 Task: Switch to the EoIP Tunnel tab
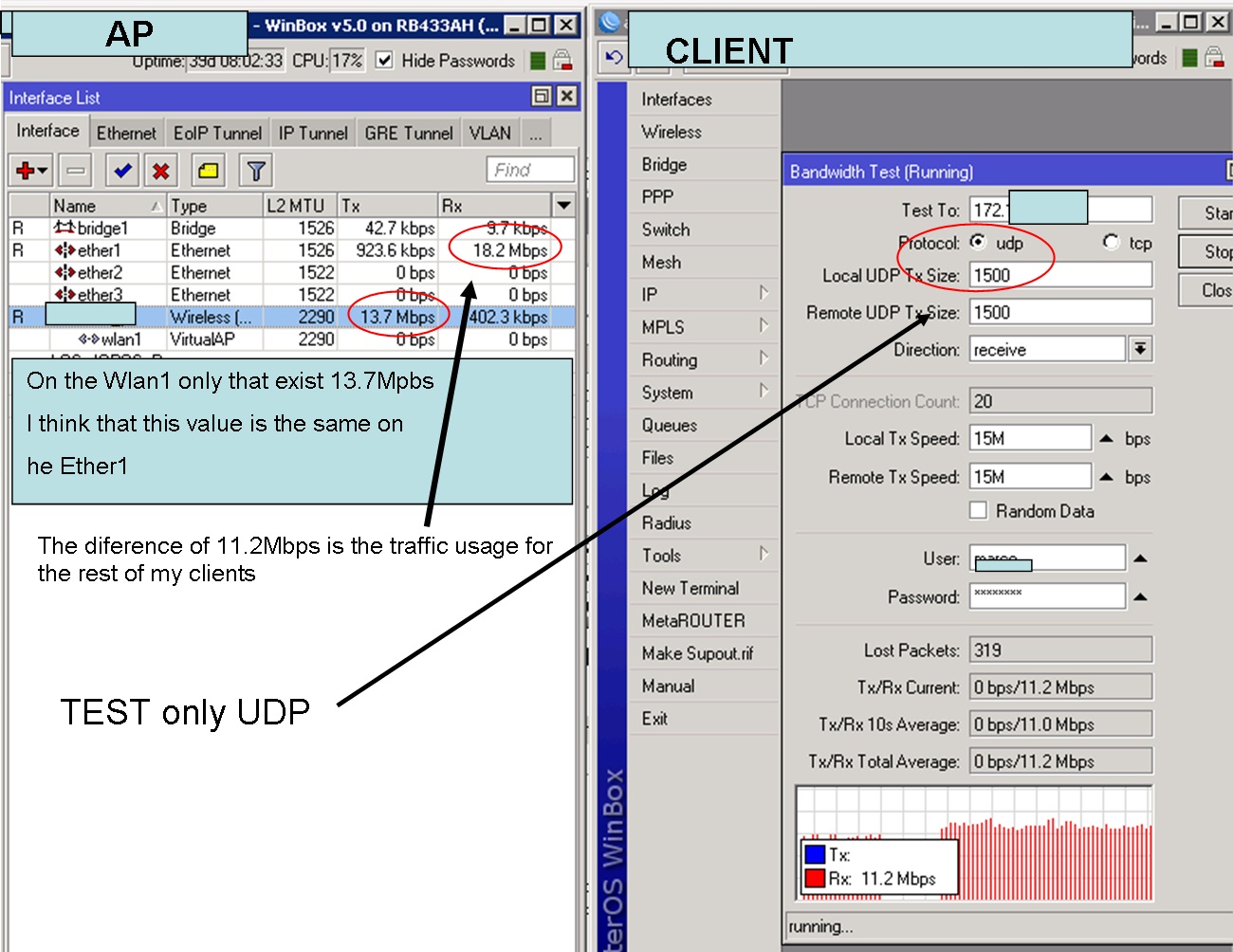(x=217, y=133)
